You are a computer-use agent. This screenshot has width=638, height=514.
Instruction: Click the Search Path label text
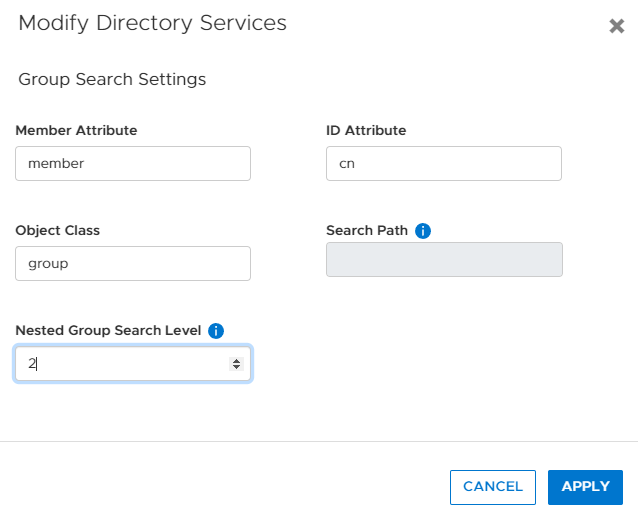coord(366,230)
